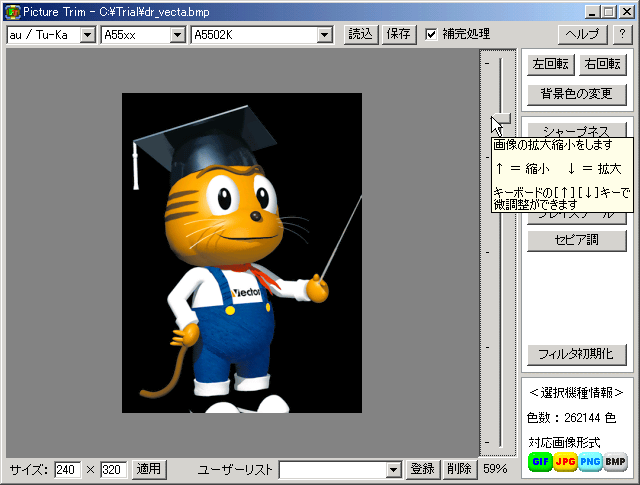Click フィルタ初期化 to reset filters
Image resolution: width=640 pixels, height=485 pixels.
(x=577, y=354)
